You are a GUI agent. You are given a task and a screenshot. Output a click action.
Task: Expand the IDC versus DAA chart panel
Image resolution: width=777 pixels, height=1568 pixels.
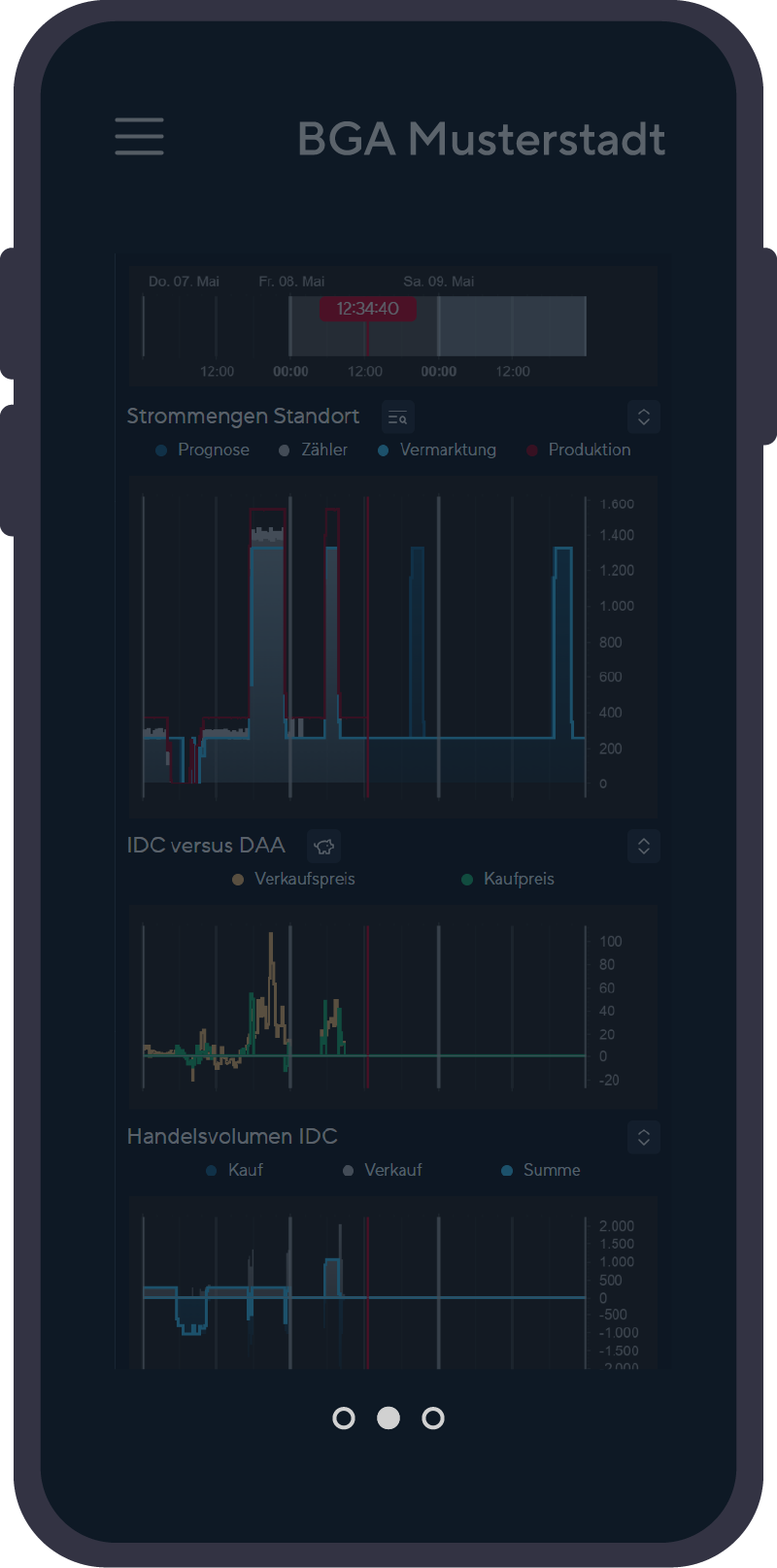[x=644, y=847]
